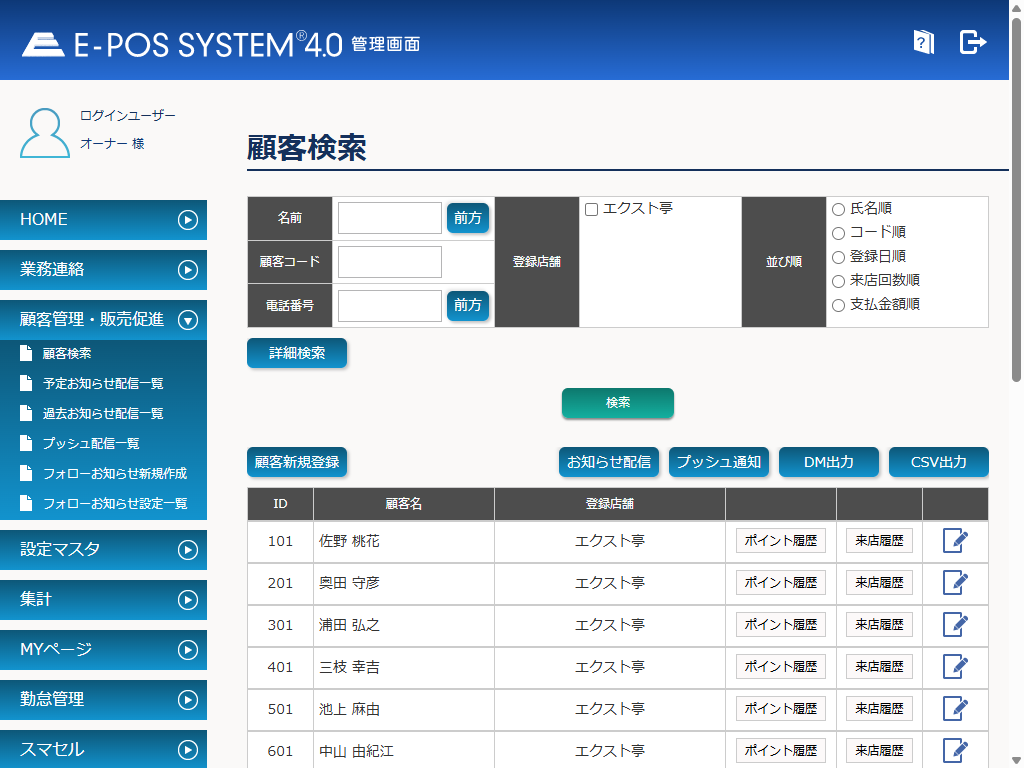Open the help manual book icon
The image size is (1024, 768).
923,42
